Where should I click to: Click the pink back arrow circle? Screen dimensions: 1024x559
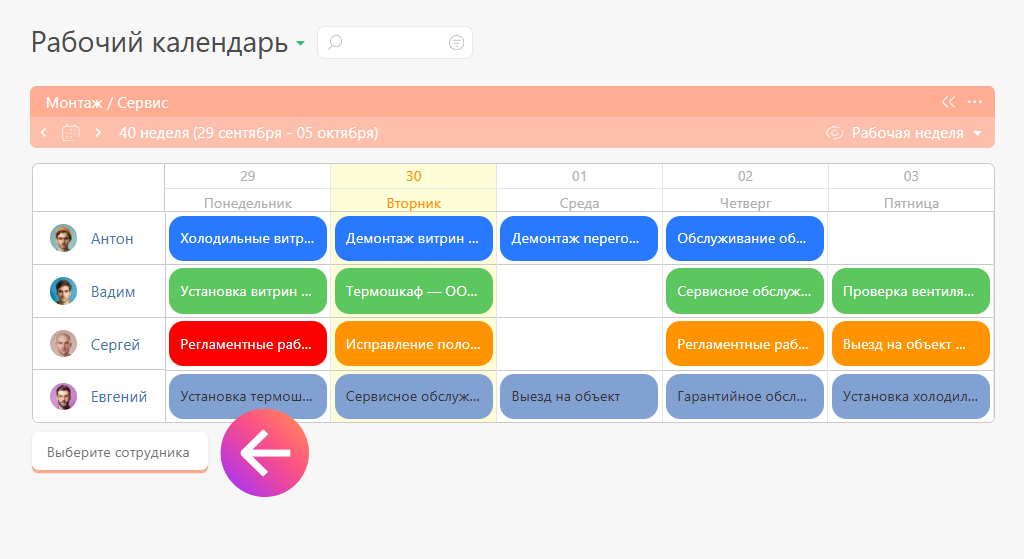click(265, 453)
